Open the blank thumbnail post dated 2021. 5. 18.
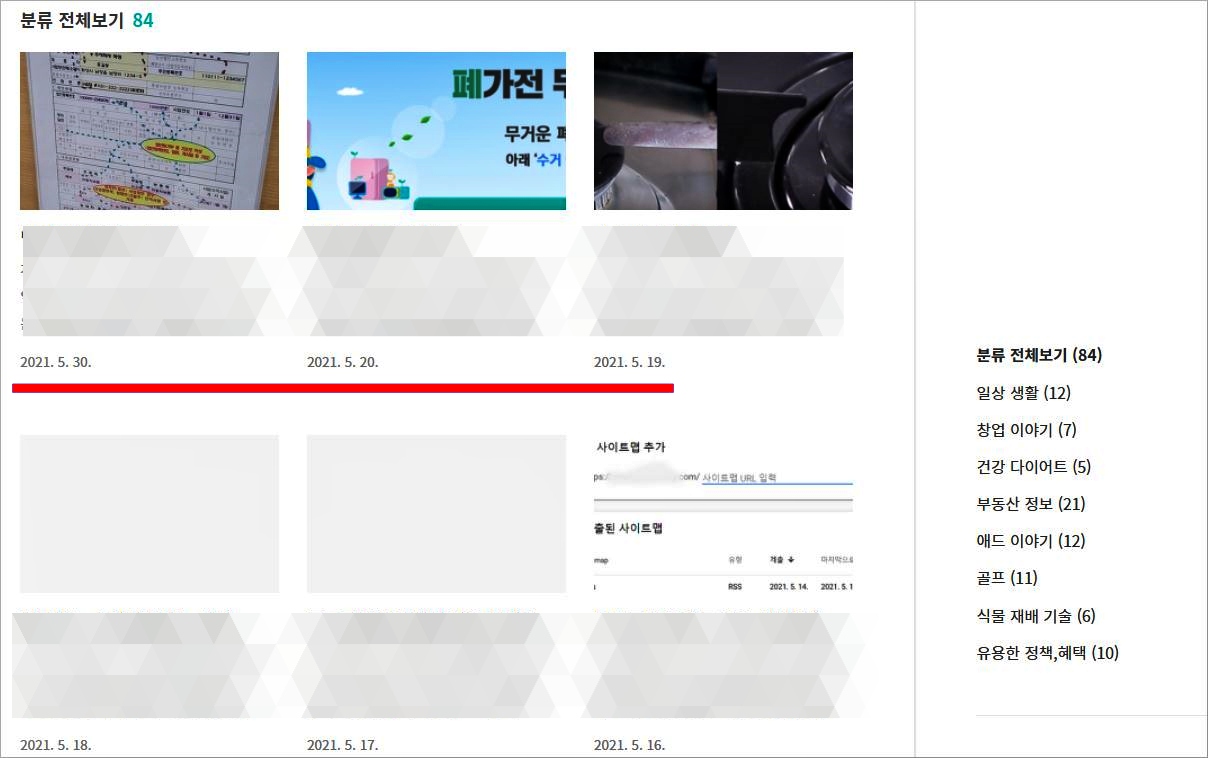This screenshot has width=1208, height=758. click(x=149, y=514)
